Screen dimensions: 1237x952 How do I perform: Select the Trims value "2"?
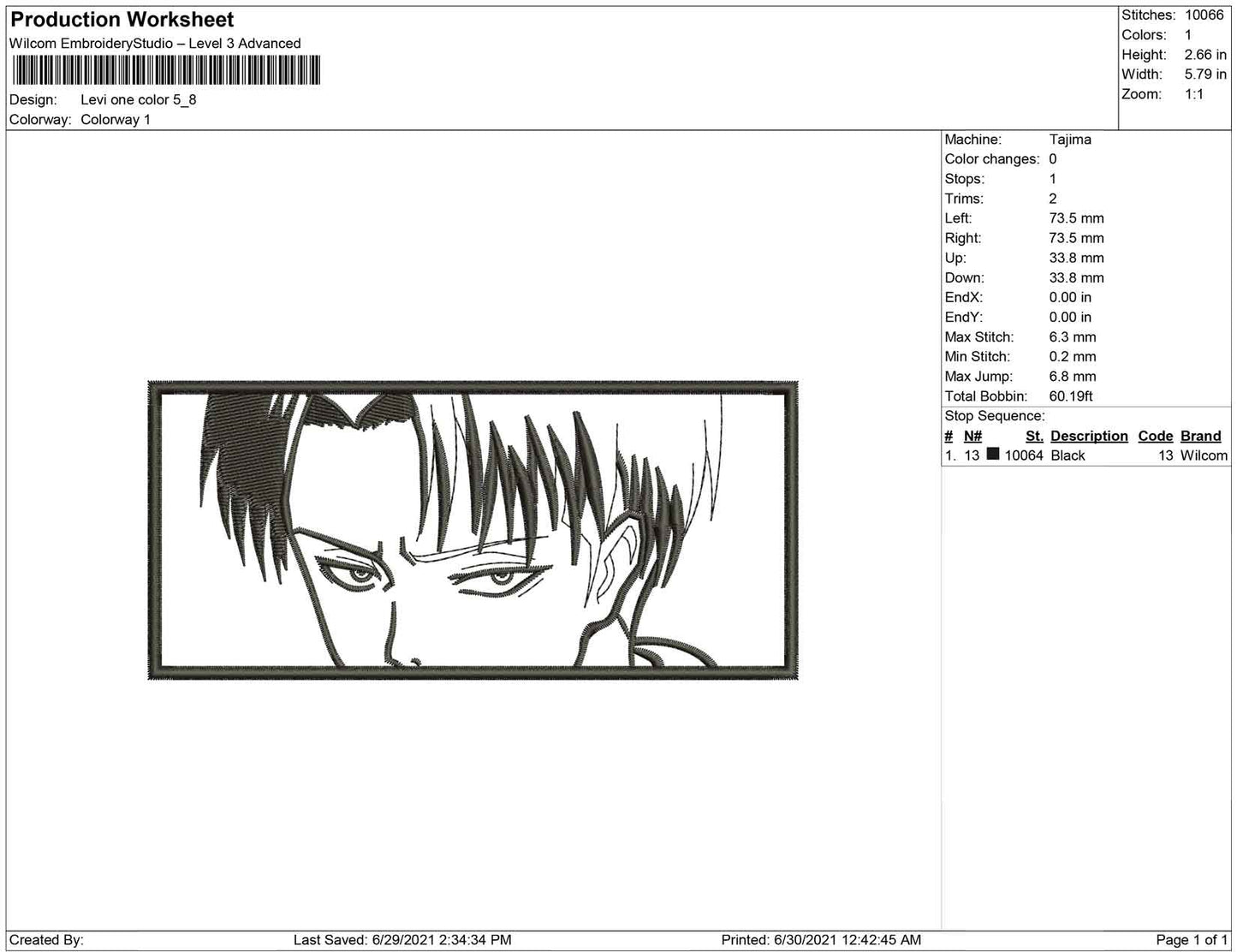pyautogui.click(x=1053, y=199)
